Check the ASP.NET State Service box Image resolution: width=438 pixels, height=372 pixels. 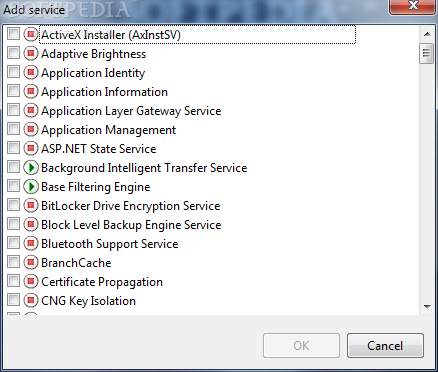click(13, 147)
